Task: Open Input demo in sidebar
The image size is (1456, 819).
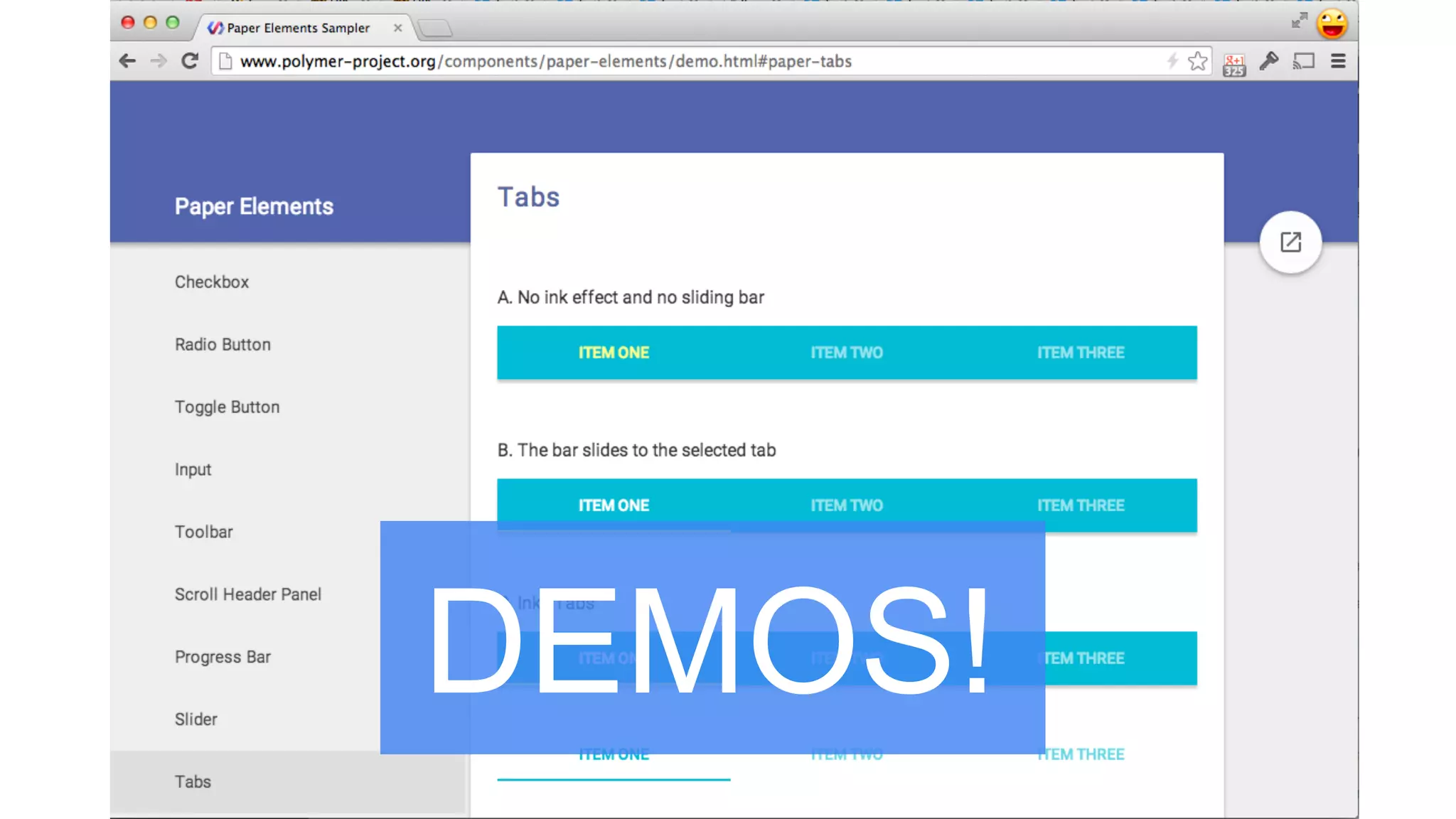Action: tap(193, 470)
